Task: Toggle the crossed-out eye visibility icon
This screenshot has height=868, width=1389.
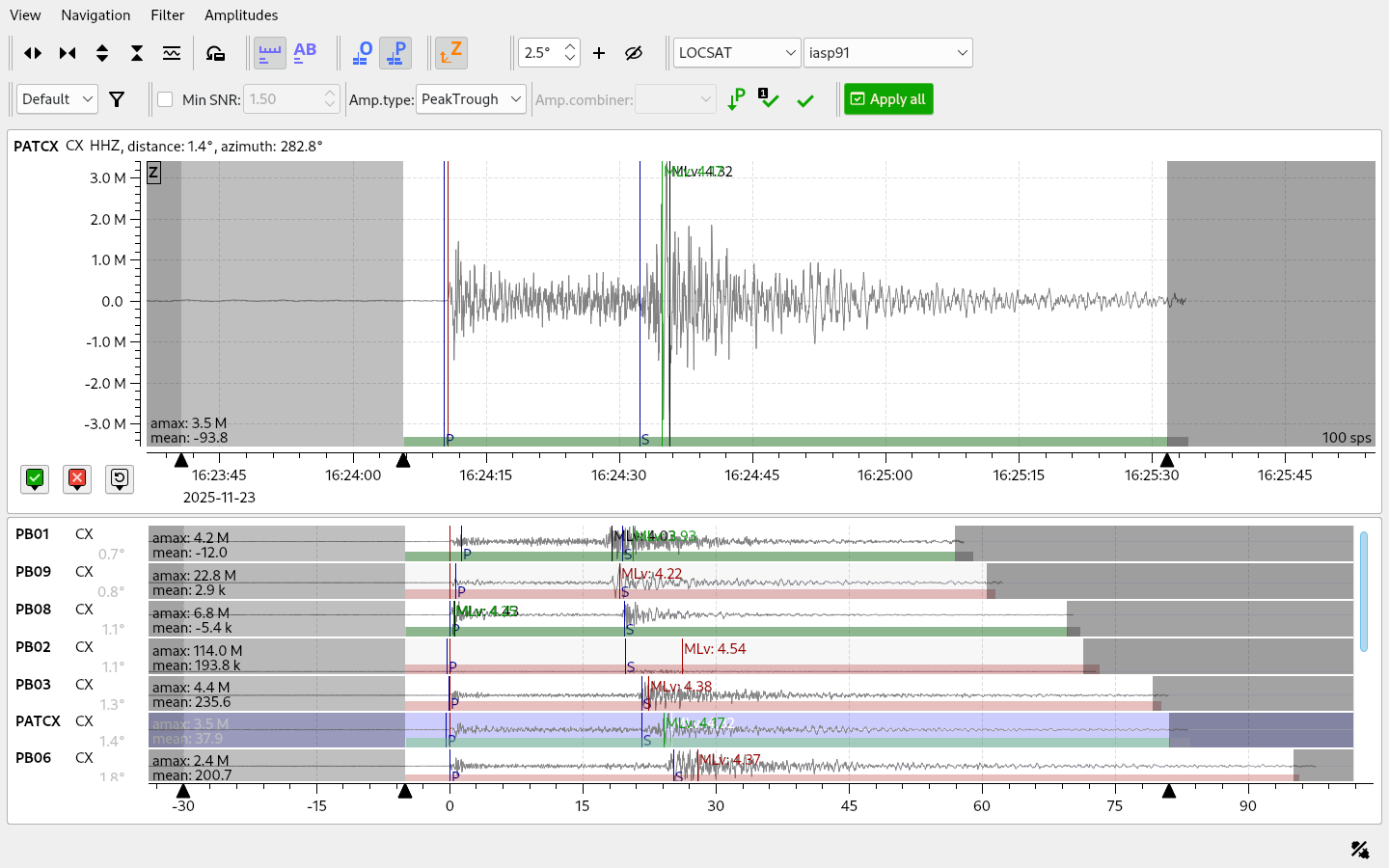Action: point(634,53)
